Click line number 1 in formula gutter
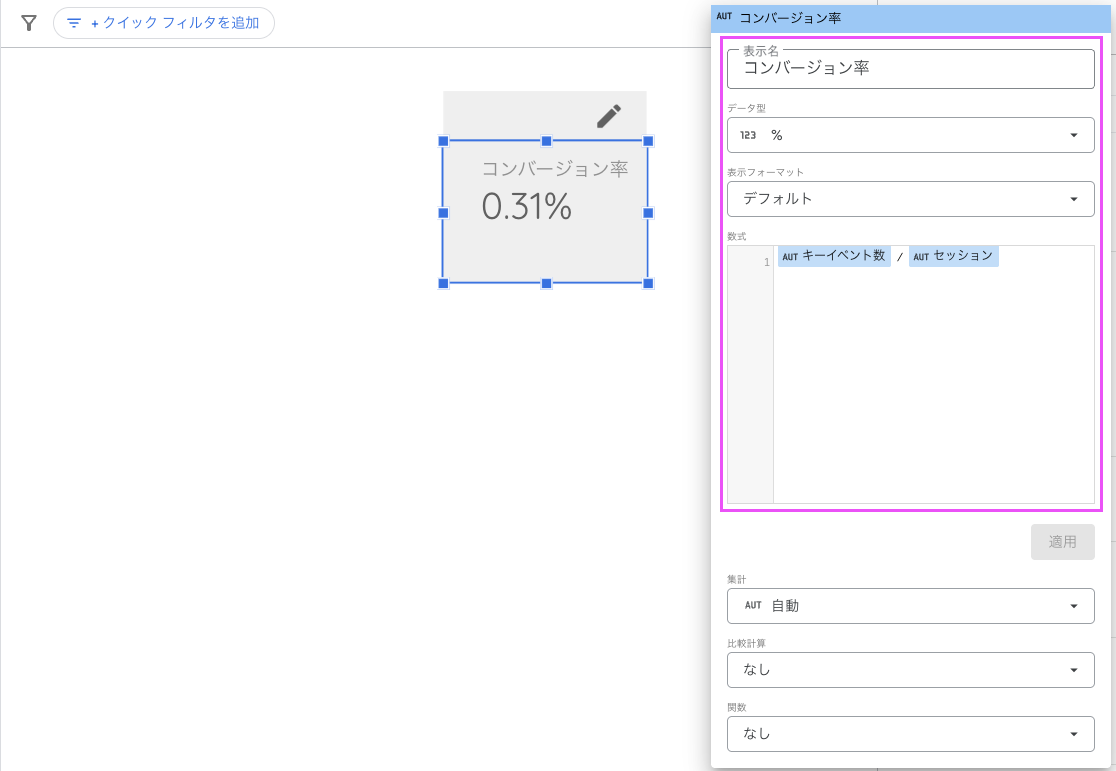1116x771 pixels. 767,262
